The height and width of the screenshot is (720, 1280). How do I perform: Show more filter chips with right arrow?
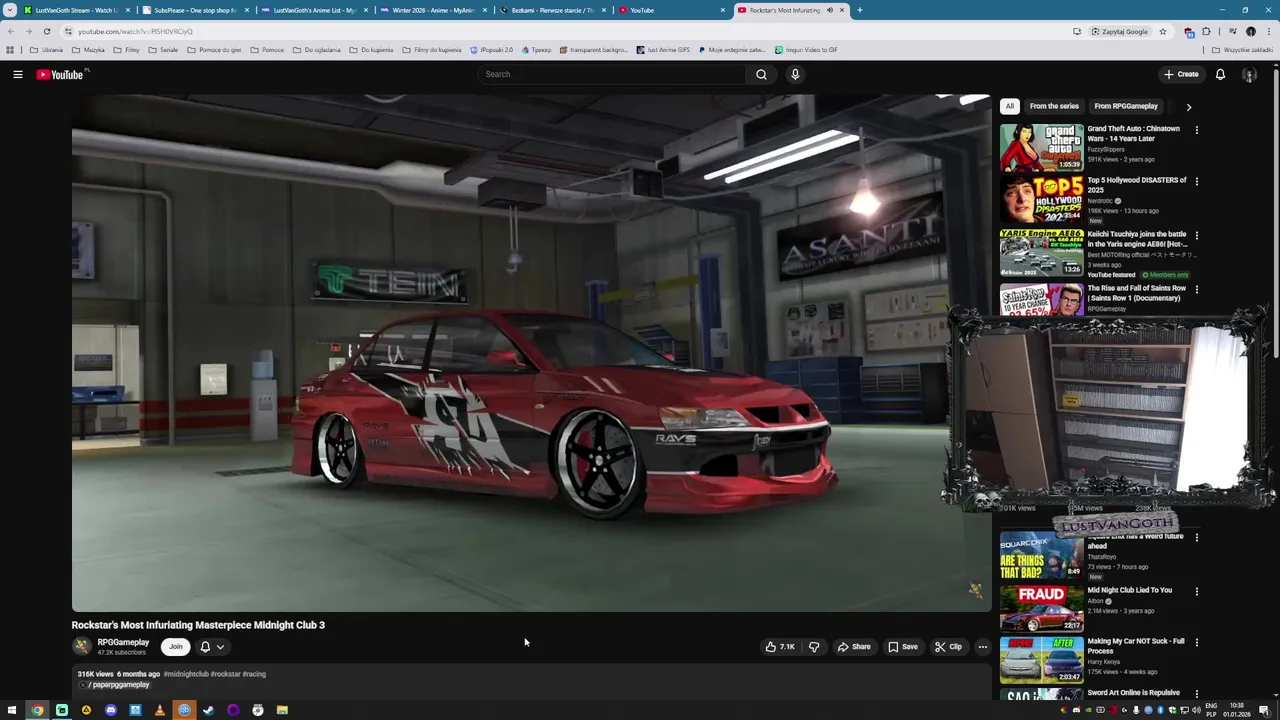click(x=1188, y=106)
